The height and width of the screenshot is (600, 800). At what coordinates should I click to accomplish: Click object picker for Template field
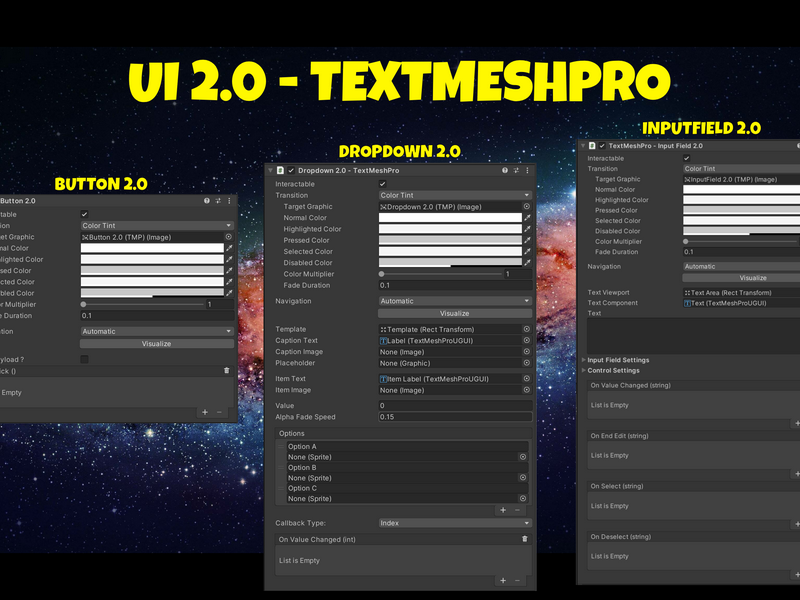(x=527, y=329)
